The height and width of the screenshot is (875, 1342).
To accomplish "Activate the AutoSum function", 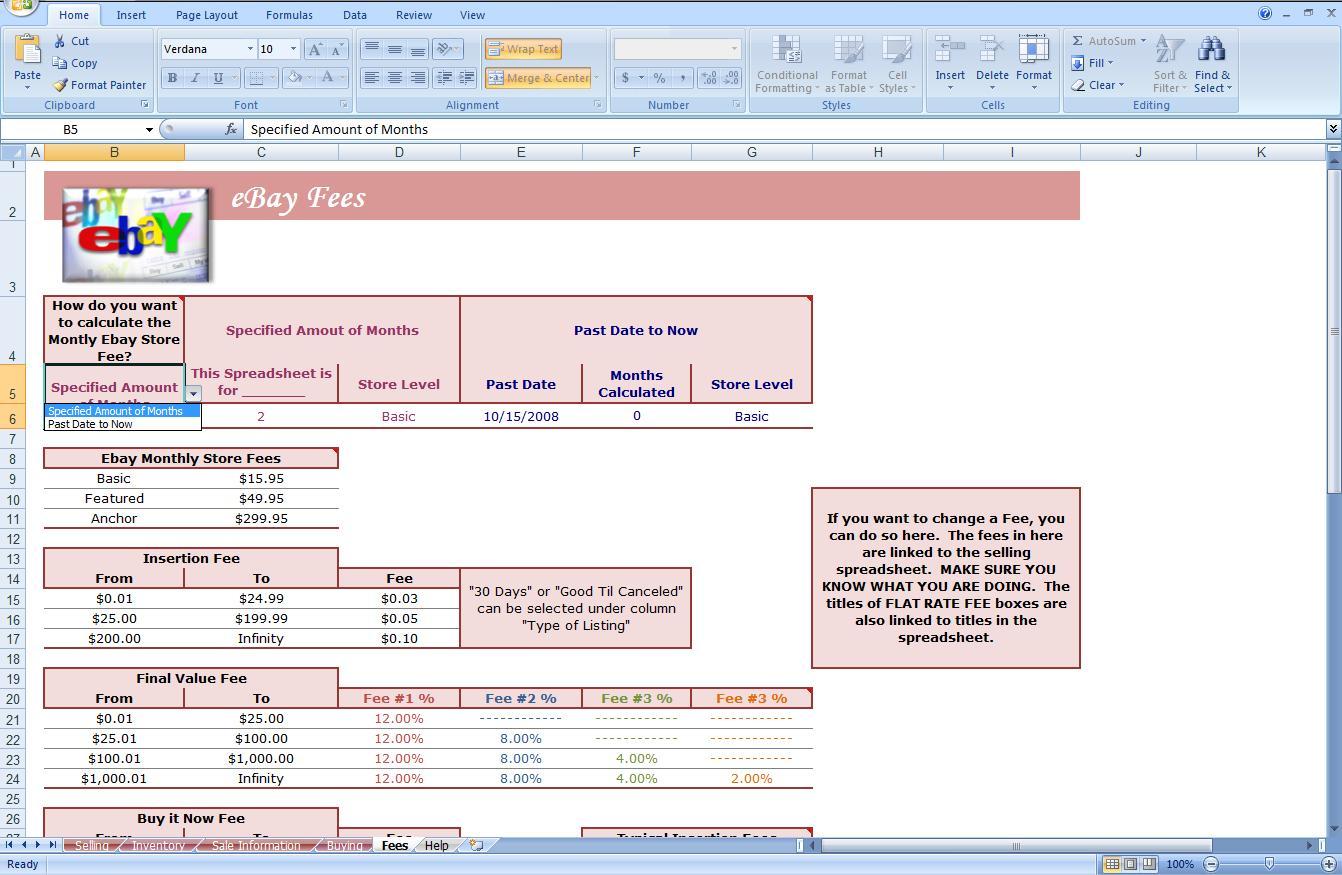I will point(1105,41).
